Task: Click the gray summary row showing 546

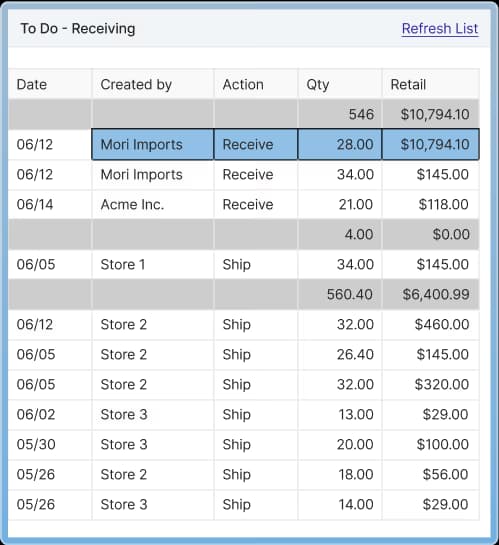Action: point(244,114)
